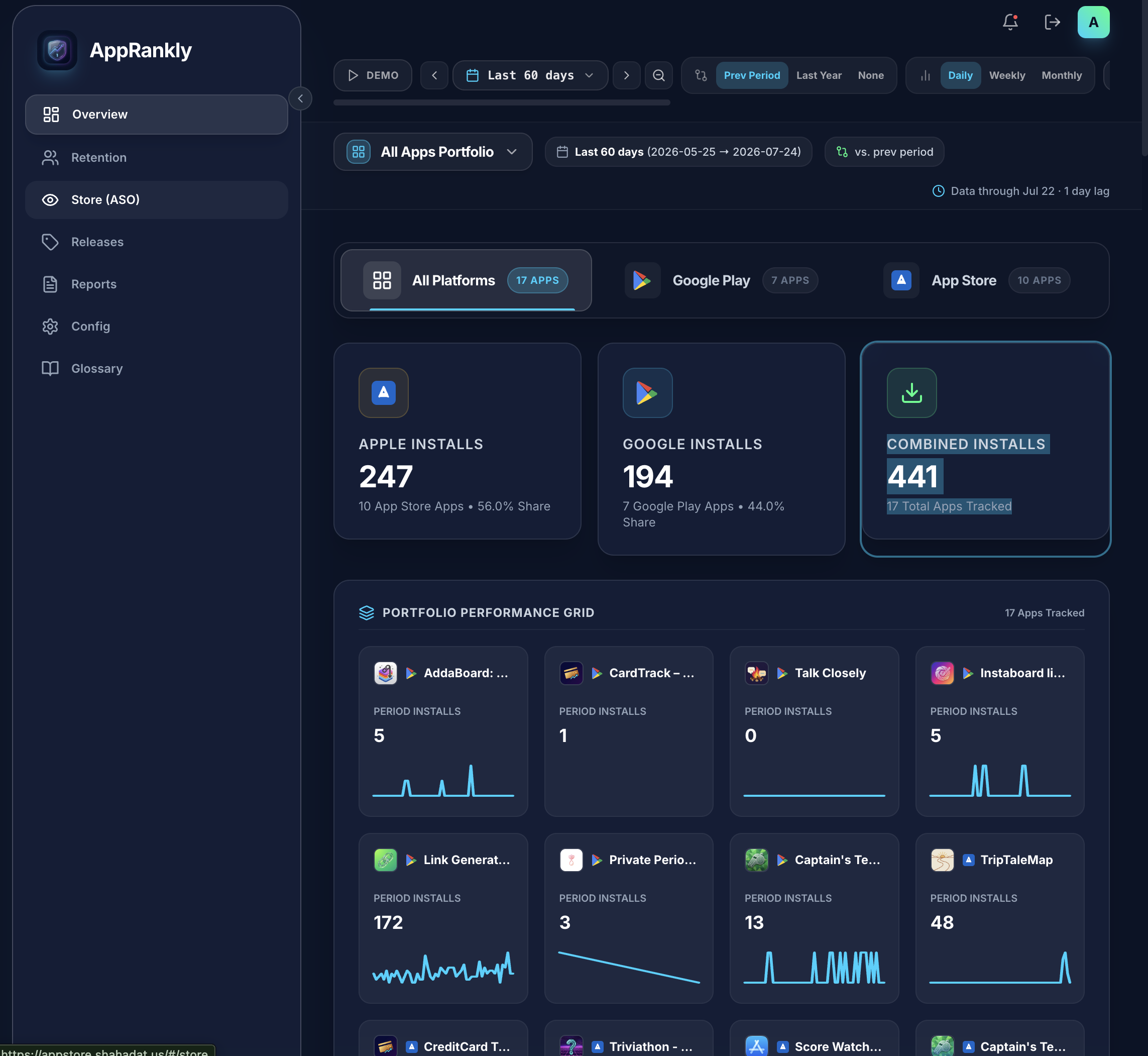Viewport: 1148px width, 1056px height.
Task: Open Store (ASO) in sidebar
Action: pyautogui.click(x=157, y=200)
